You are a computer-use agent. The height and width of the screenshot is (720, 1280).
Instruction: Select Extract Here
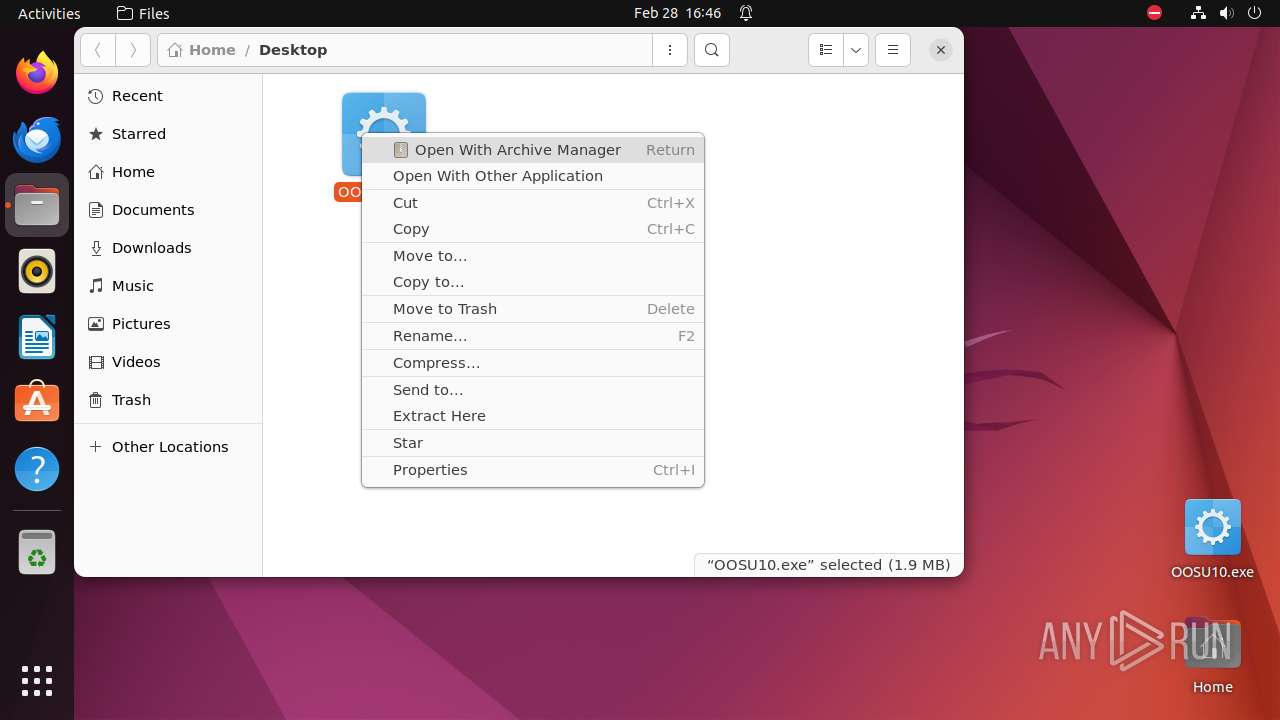click(533, 416)
